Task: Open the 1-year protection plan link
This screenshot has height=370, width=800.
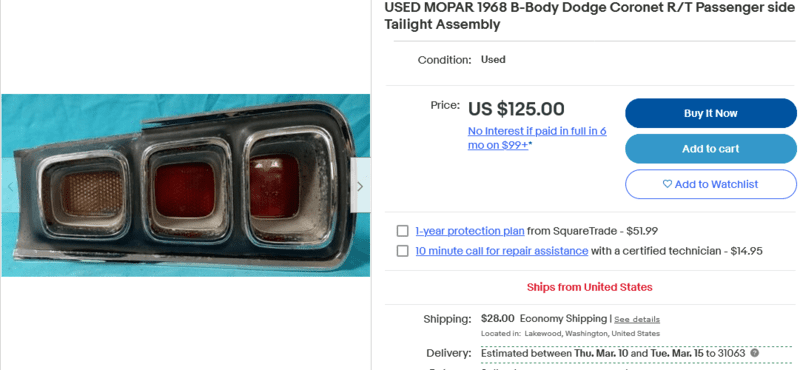Action: point(469,231)
